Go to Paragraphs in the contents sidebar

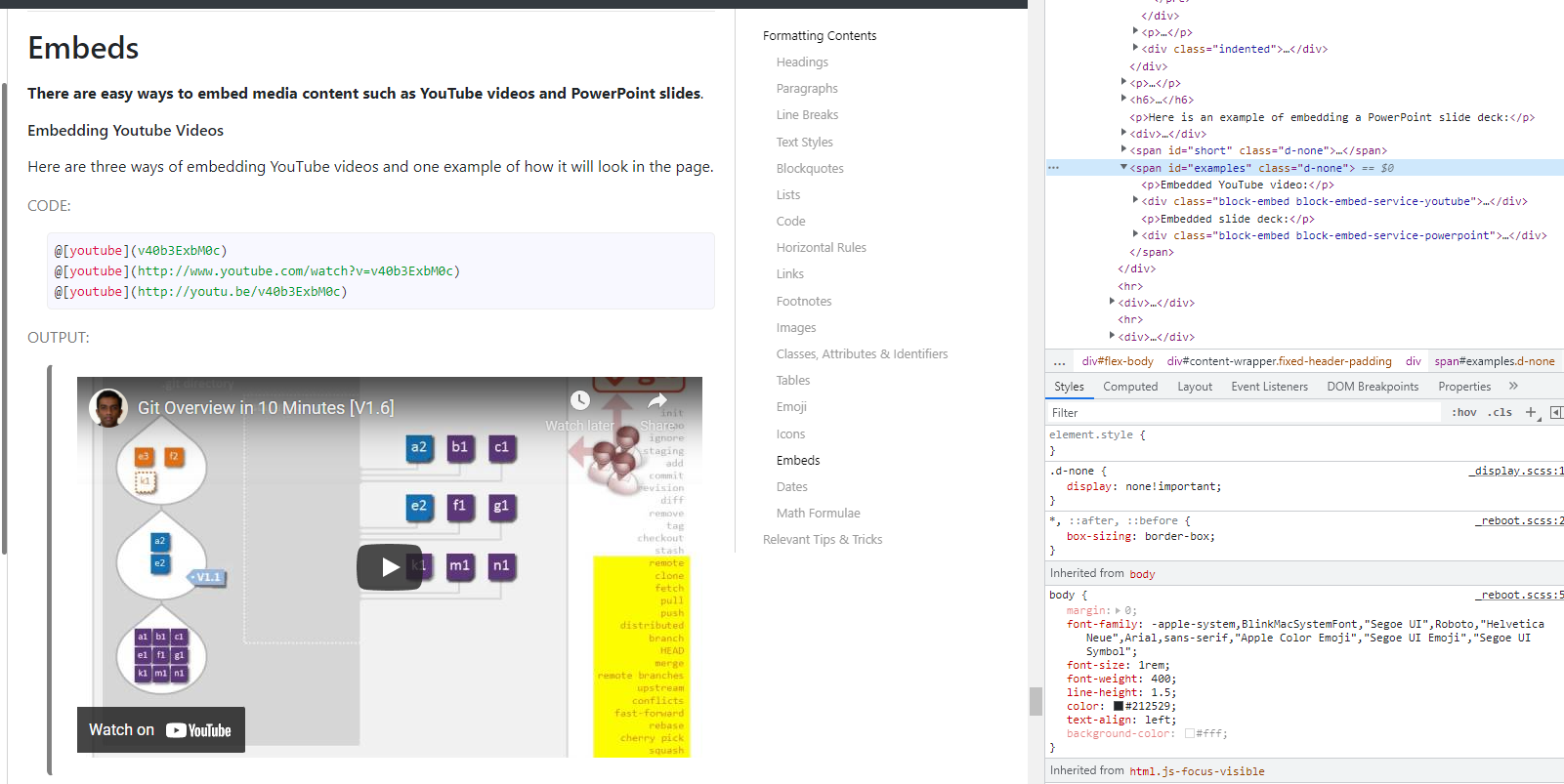tap(807, 89)
